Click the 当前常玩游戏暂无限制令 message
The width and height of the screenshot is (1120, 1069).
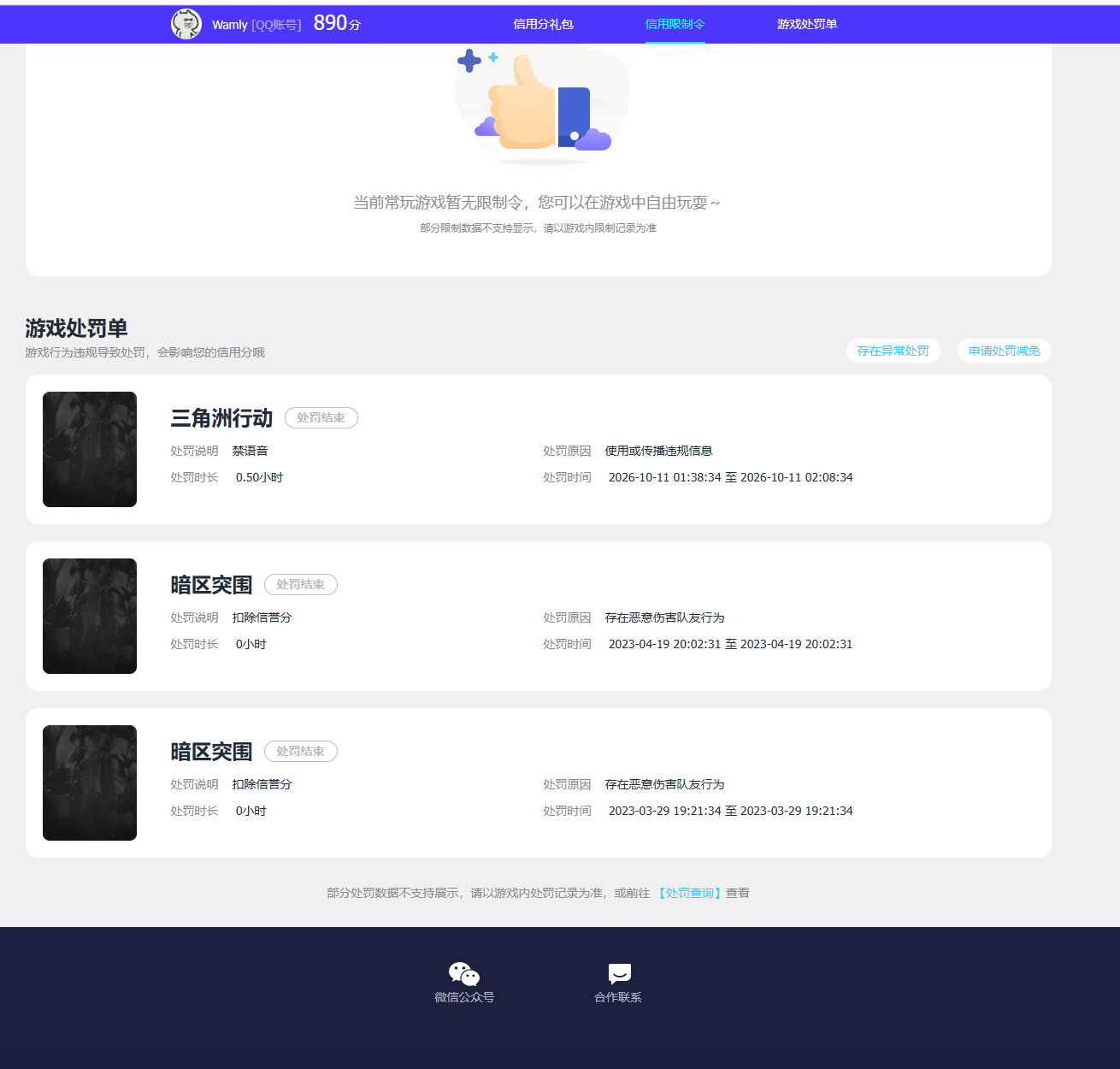[x=537, y=203]
